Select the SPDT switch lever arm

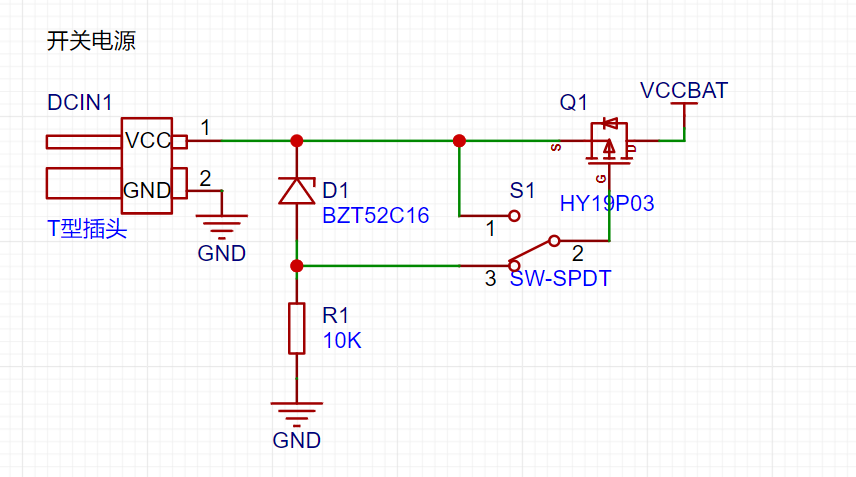click(531, 252)
